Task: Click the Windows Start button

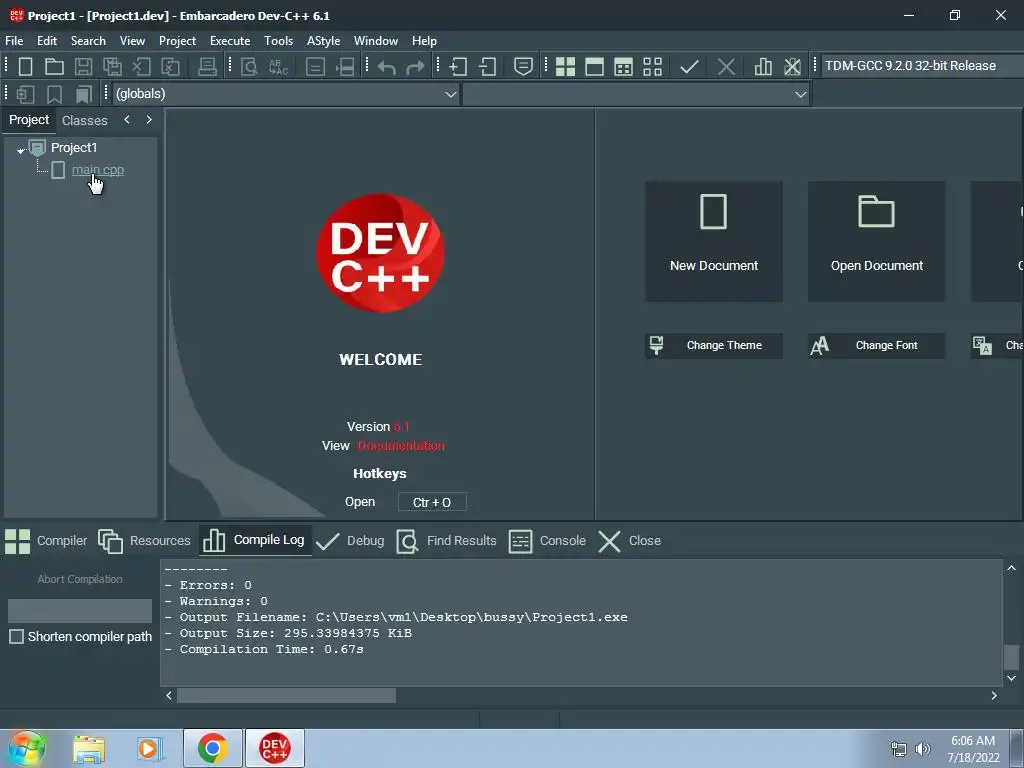Action: pos(26,748)
